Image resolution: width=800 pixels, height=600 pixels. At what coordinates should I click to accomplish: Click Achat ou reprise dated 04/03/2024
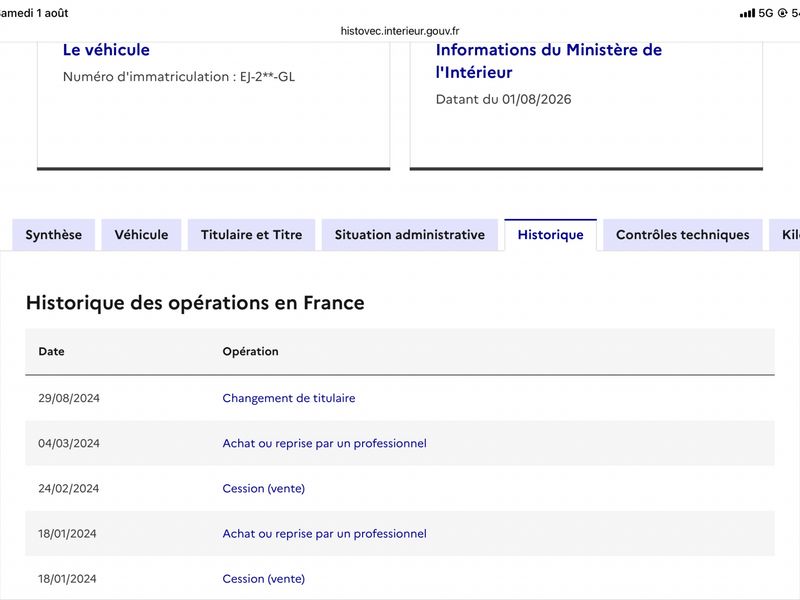pyautogui.click(x=324, y=443)
